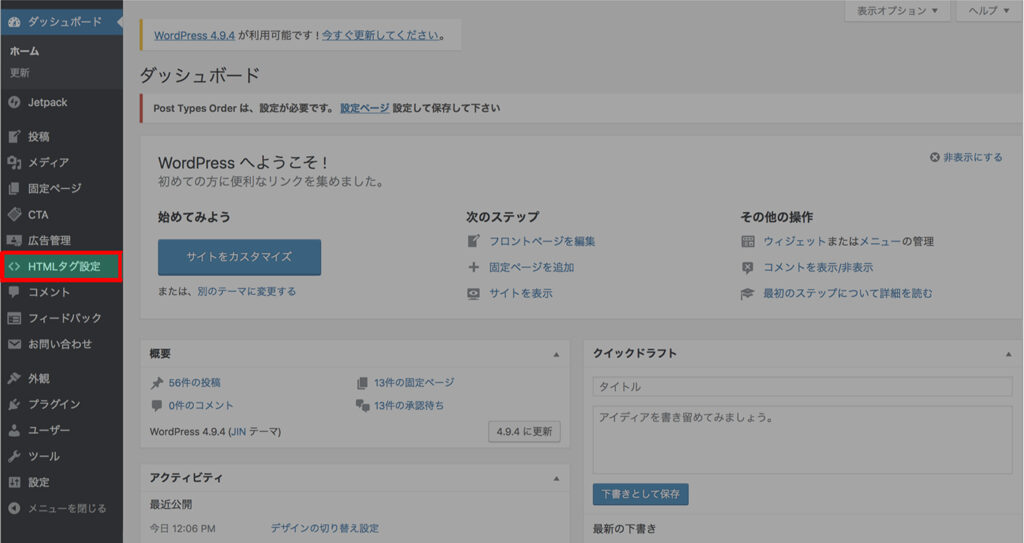Click the ウィジェット link
The width and height of the screenshot is (1024, 543).
795,241
